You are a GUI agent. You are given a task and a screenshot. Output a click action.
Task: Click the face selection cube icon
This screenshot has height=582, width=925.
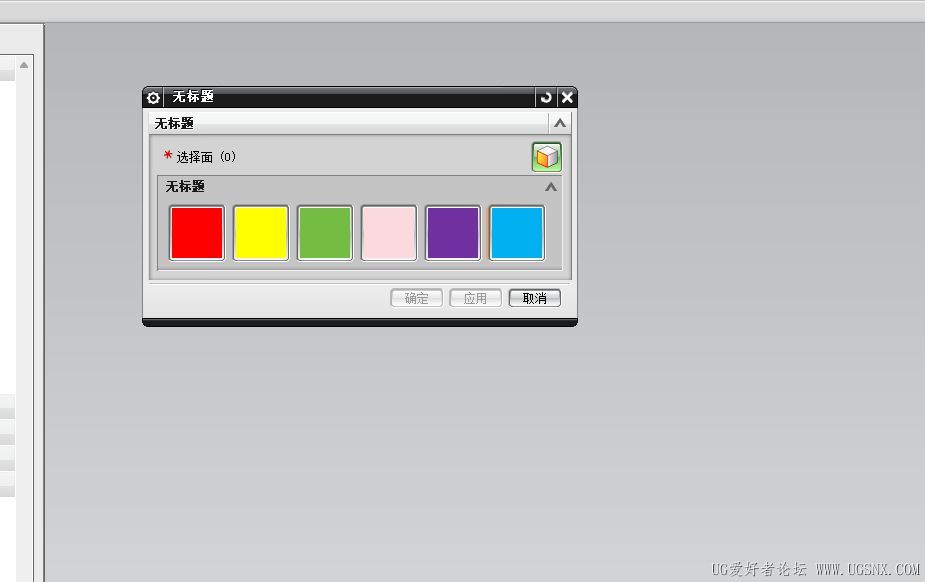pyautogui.click(x=547, y=157)
